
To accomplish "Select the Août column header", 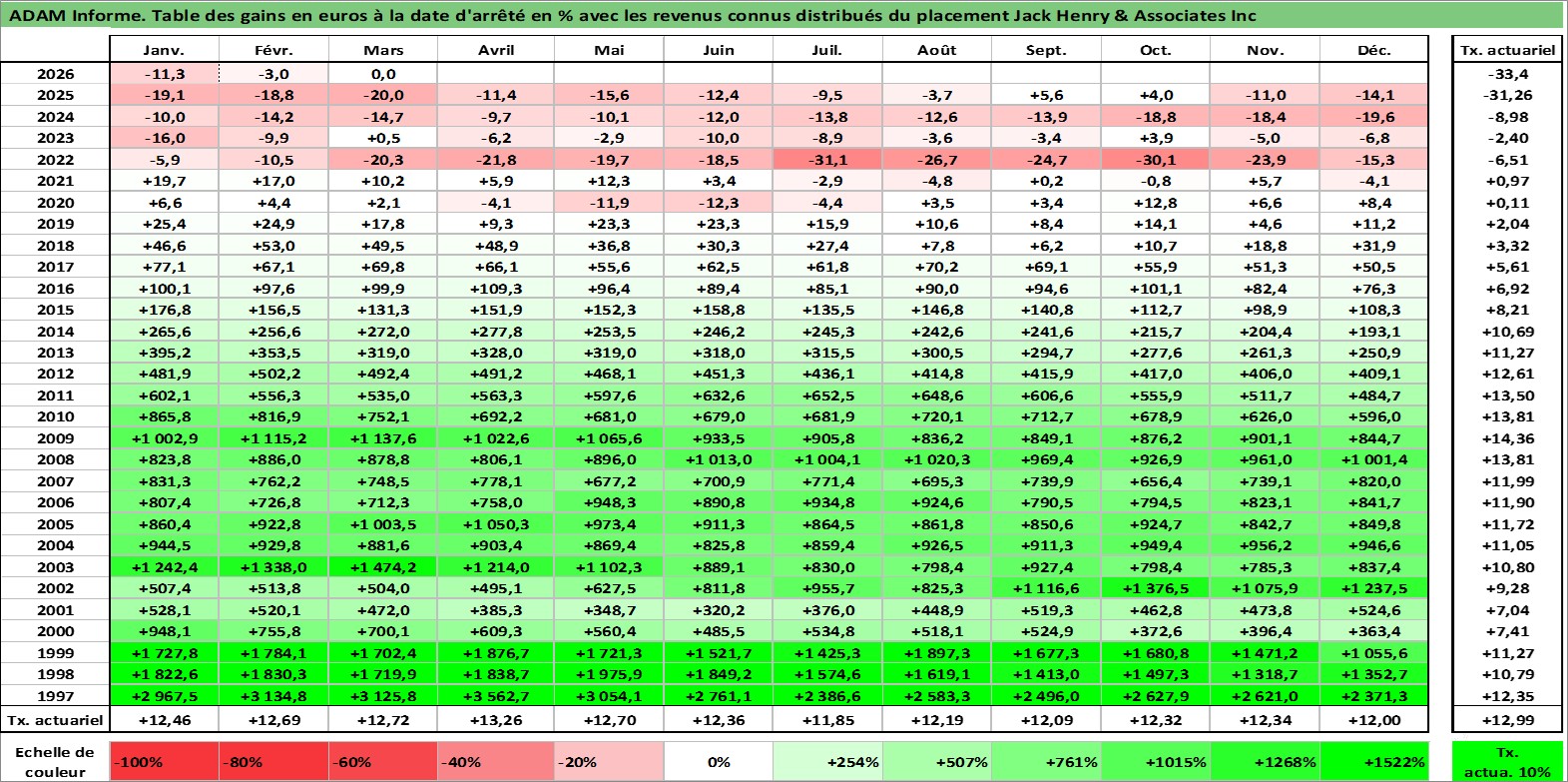I will coord(937,50).
